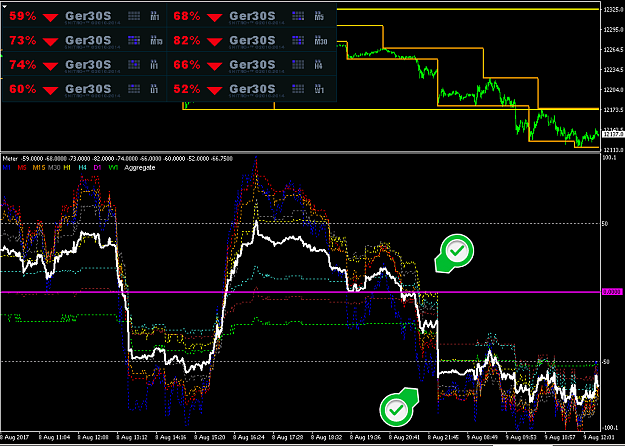
Task: Open the grid icon in the 59% row
Action: [134, 16]
